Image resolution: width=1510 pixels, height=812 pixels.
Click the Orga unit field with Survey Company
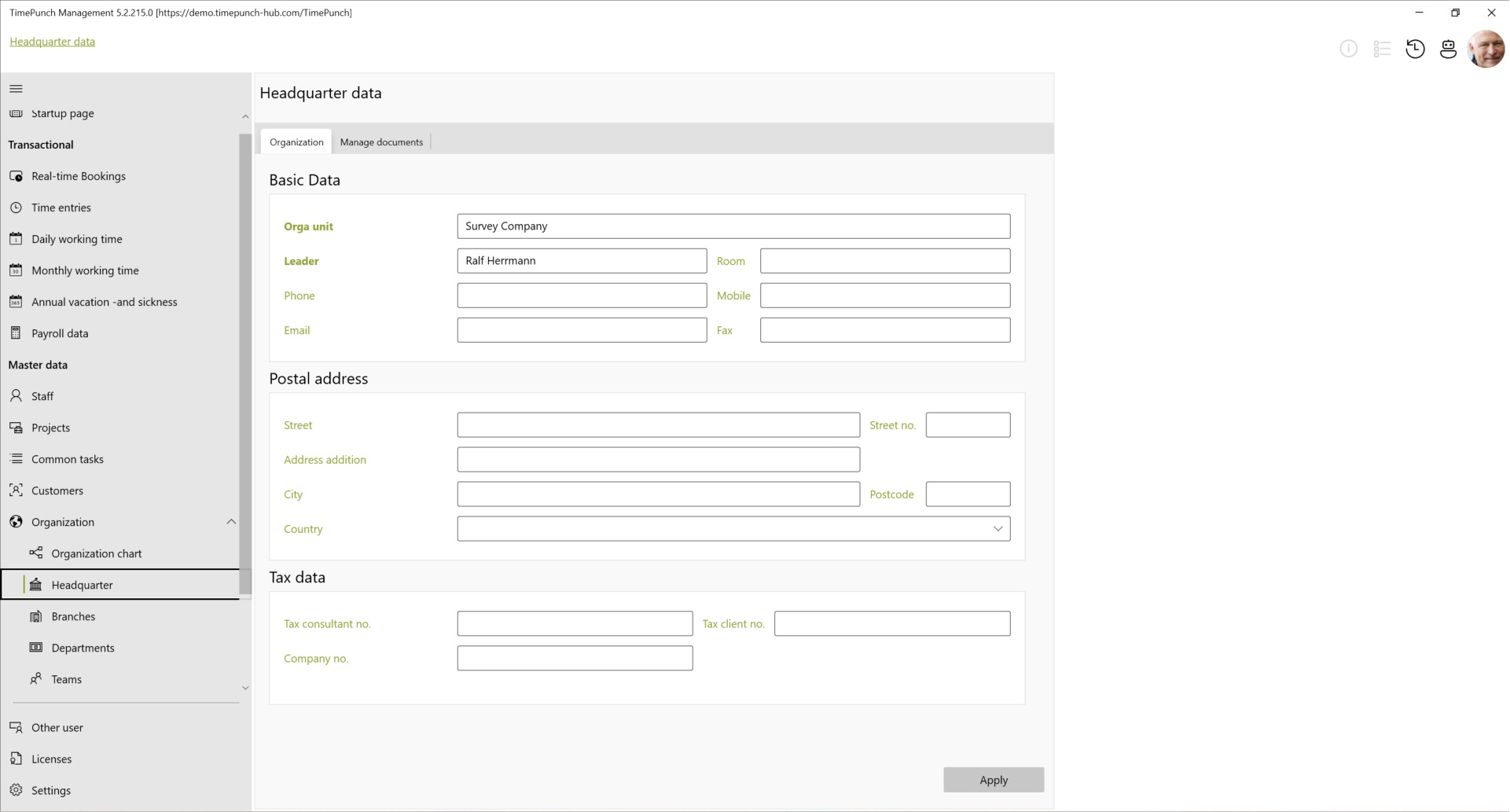(733, 226)
